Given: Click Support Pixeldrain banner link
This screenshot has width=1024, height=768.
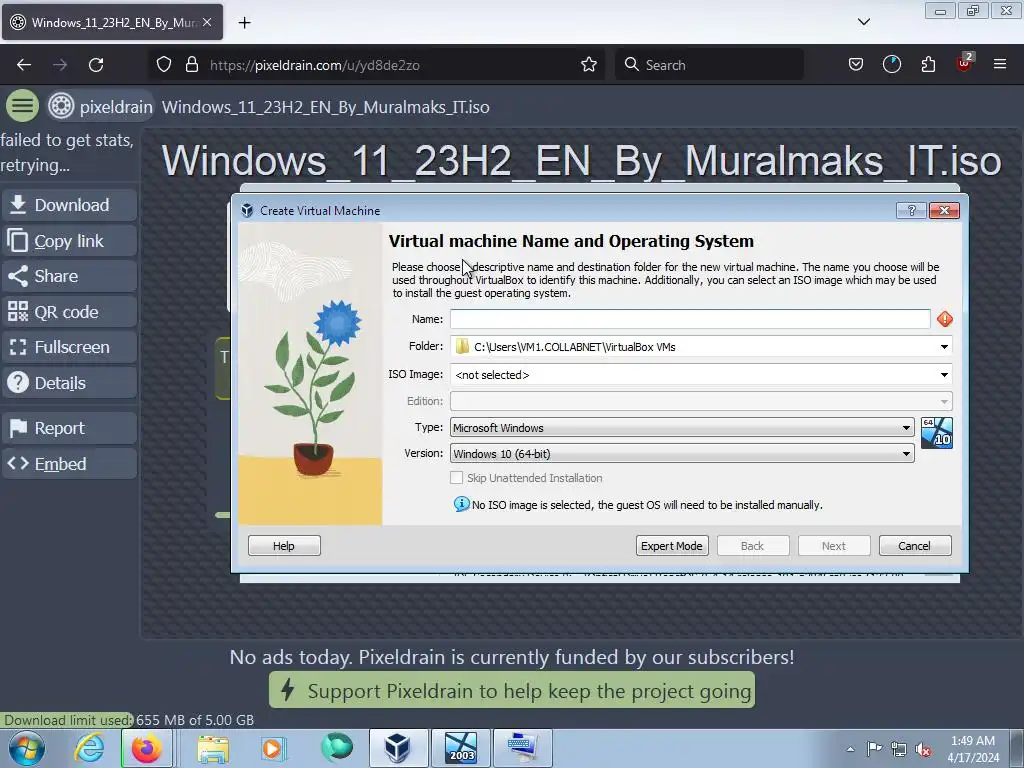Looking at the screenshot, I should (512, 690).
